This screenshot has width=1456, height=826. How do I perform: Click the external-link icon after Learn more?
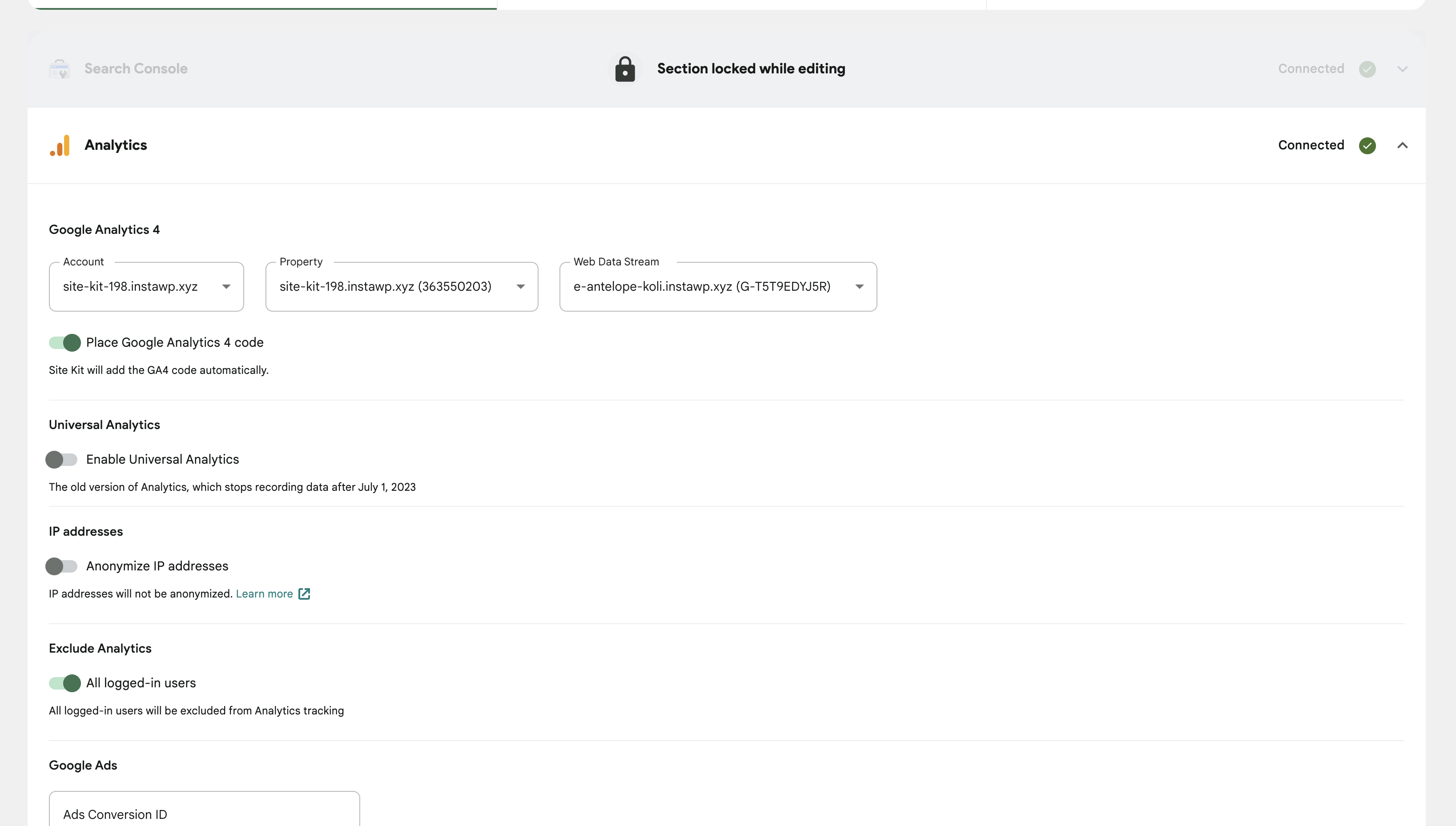[x=305, y=593]
